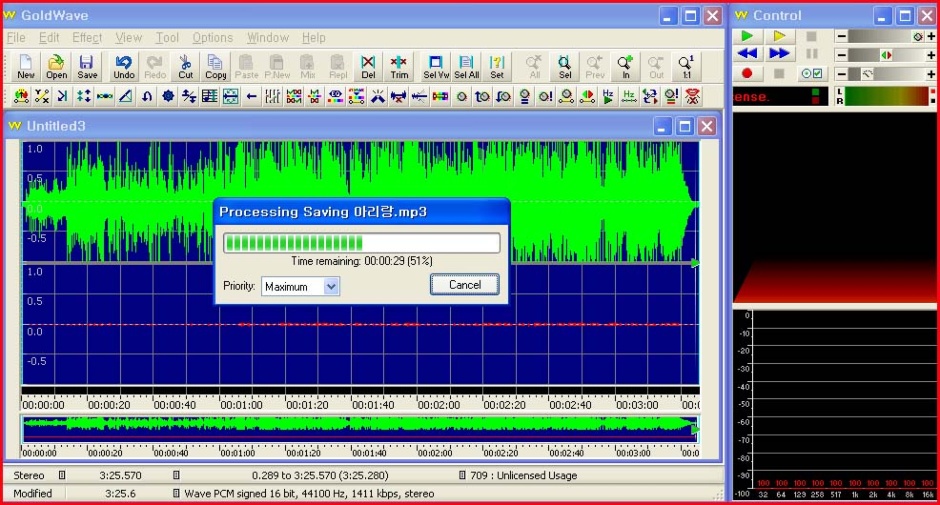Click the small icon beside 709 : Unlicensed Usage
Image resolution: width=940 pixels, height=505 pixels.
(x=462, y=475)
